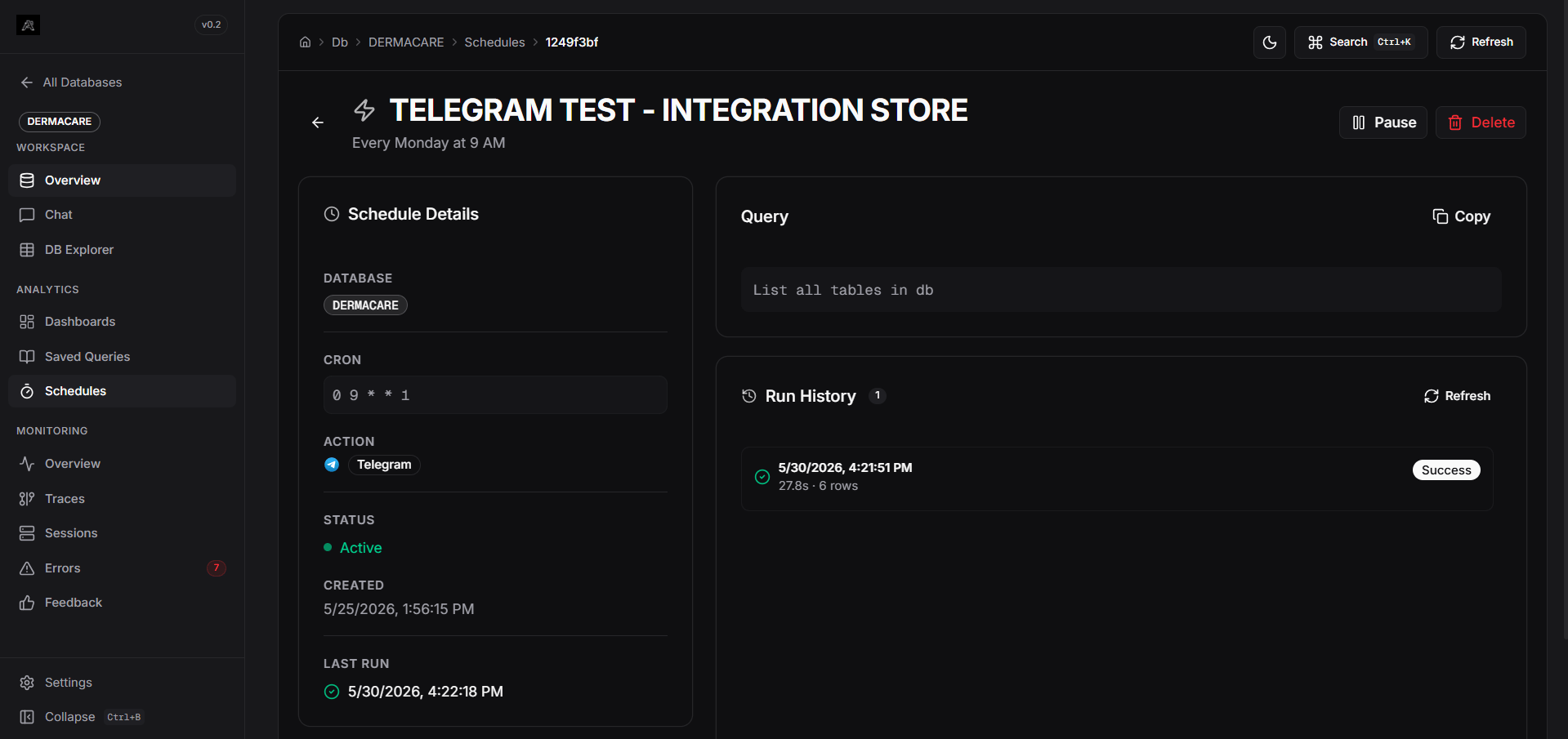1568x739 pixels.
Task: Click the query text box
Action: (1121, 290)
